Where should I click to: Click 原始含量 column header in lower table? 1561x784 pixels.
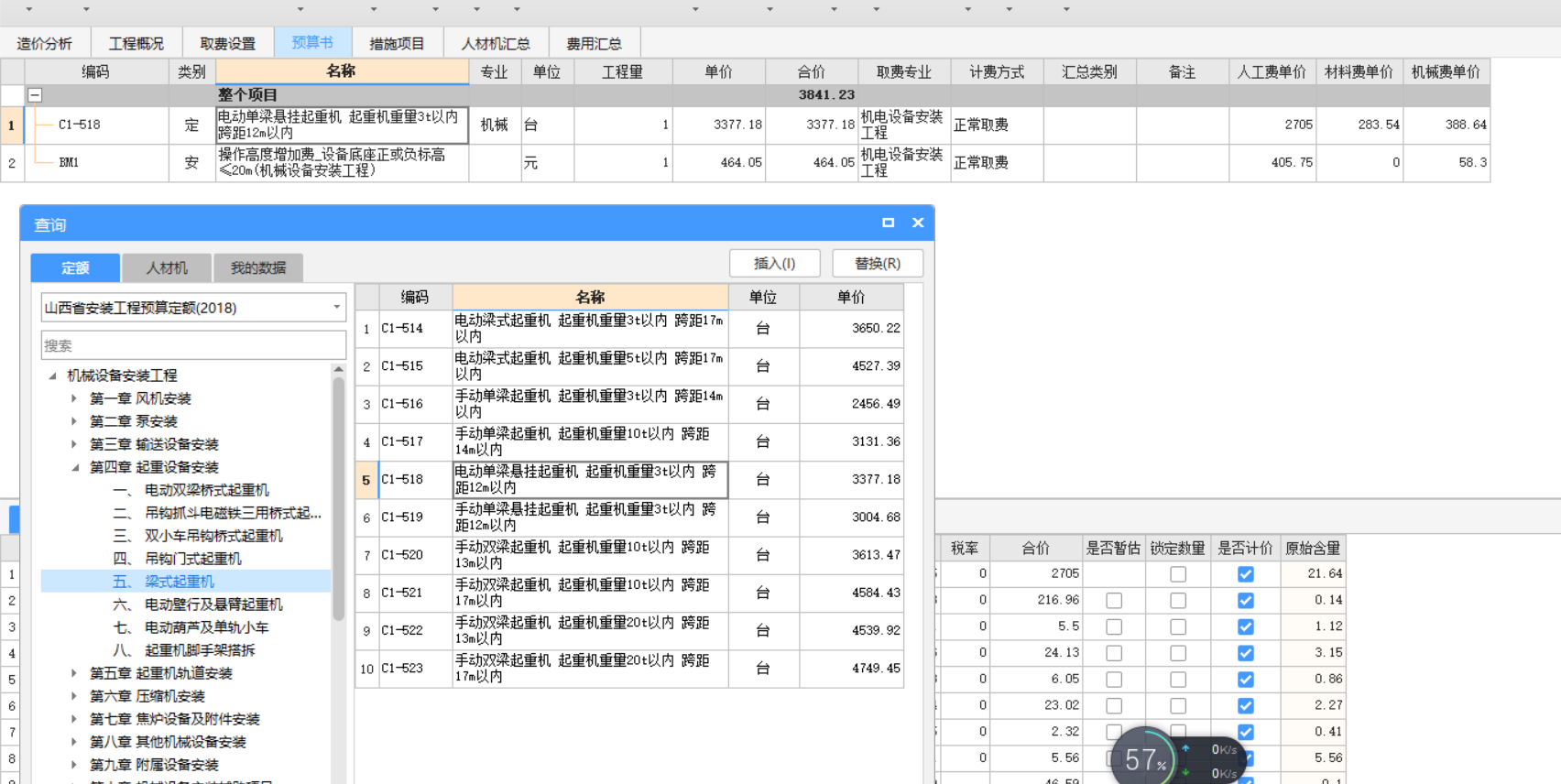(x=1313, y=548)
